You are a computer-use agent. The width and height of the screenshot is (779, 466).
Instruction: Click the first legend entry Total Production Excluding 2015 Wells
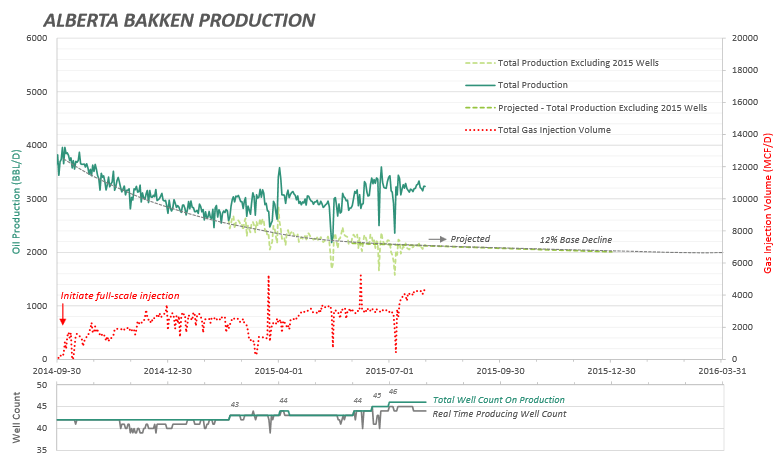click(x=578, y=63)
